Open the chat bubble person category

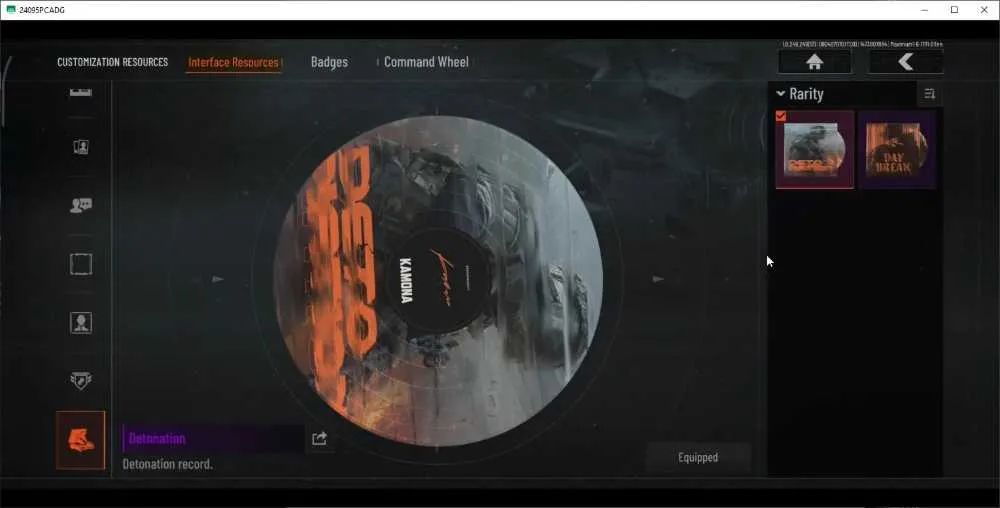81,205
